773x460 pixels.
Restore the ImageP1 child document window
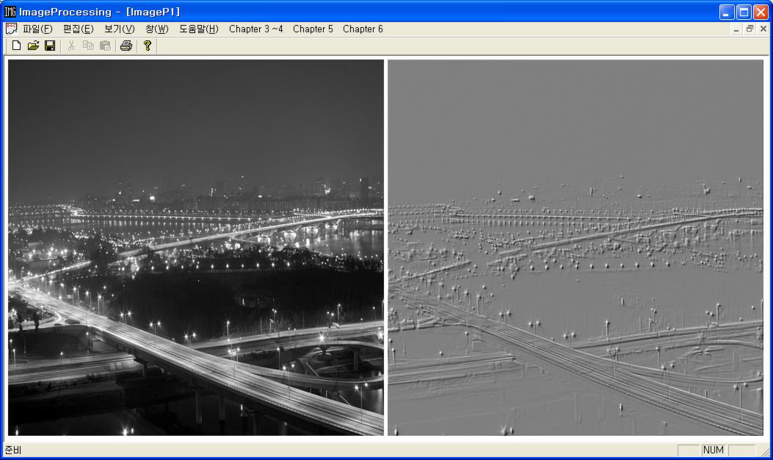tap(749, 29)
